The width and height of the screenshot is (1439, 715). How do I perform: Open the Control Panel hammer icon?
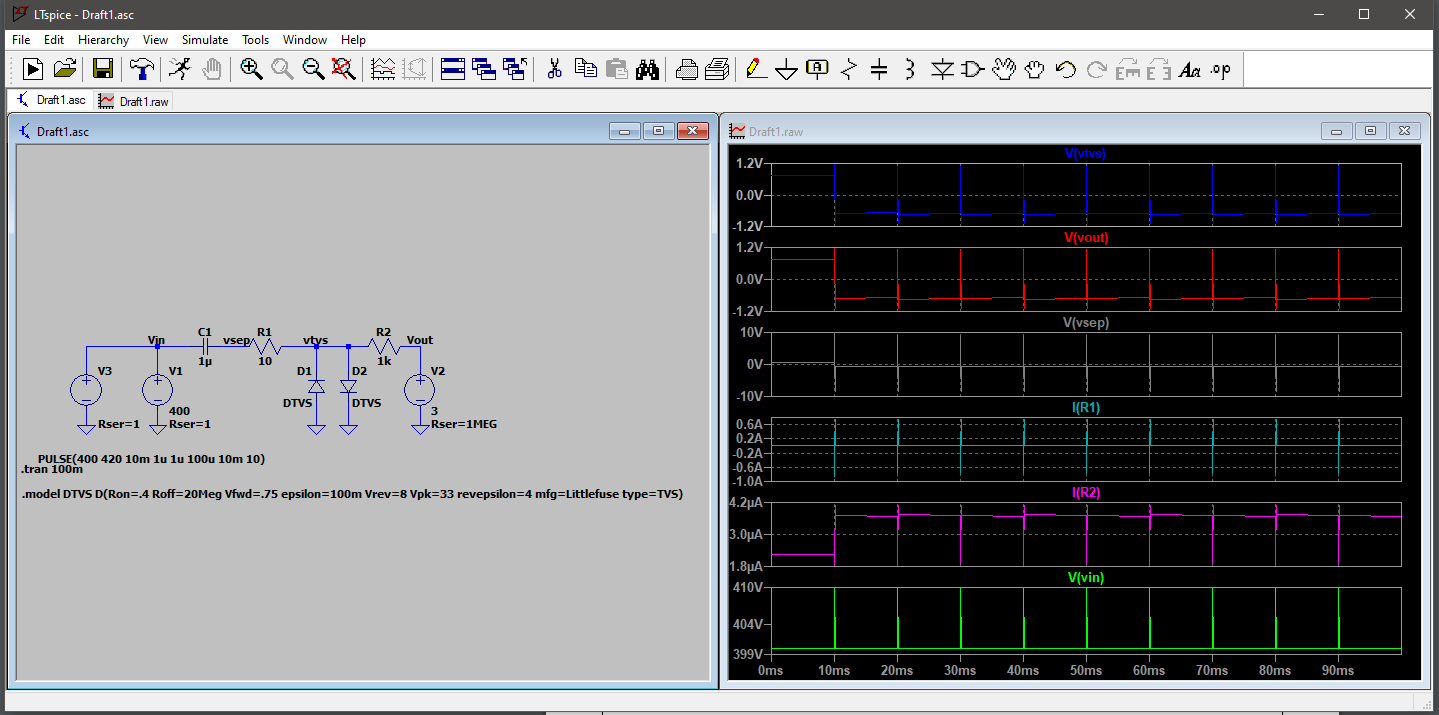(x=143, y=69)
